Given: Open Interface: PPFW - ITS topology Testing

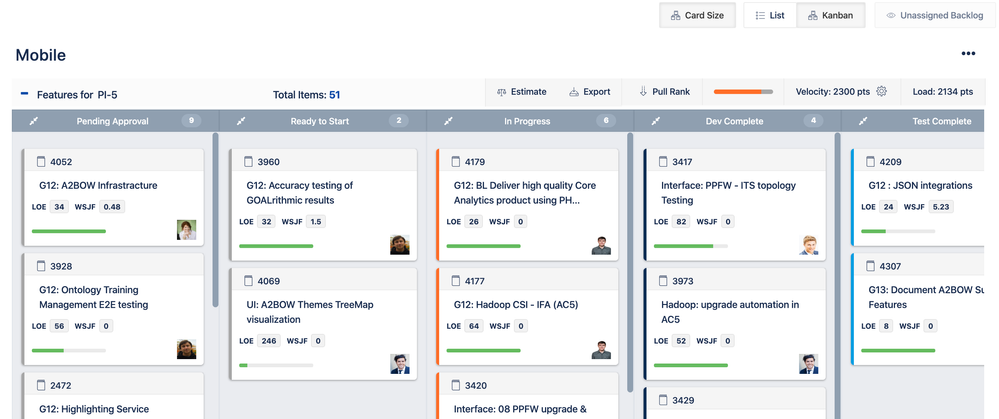Looking at the screenshot, I should point(728,193).
